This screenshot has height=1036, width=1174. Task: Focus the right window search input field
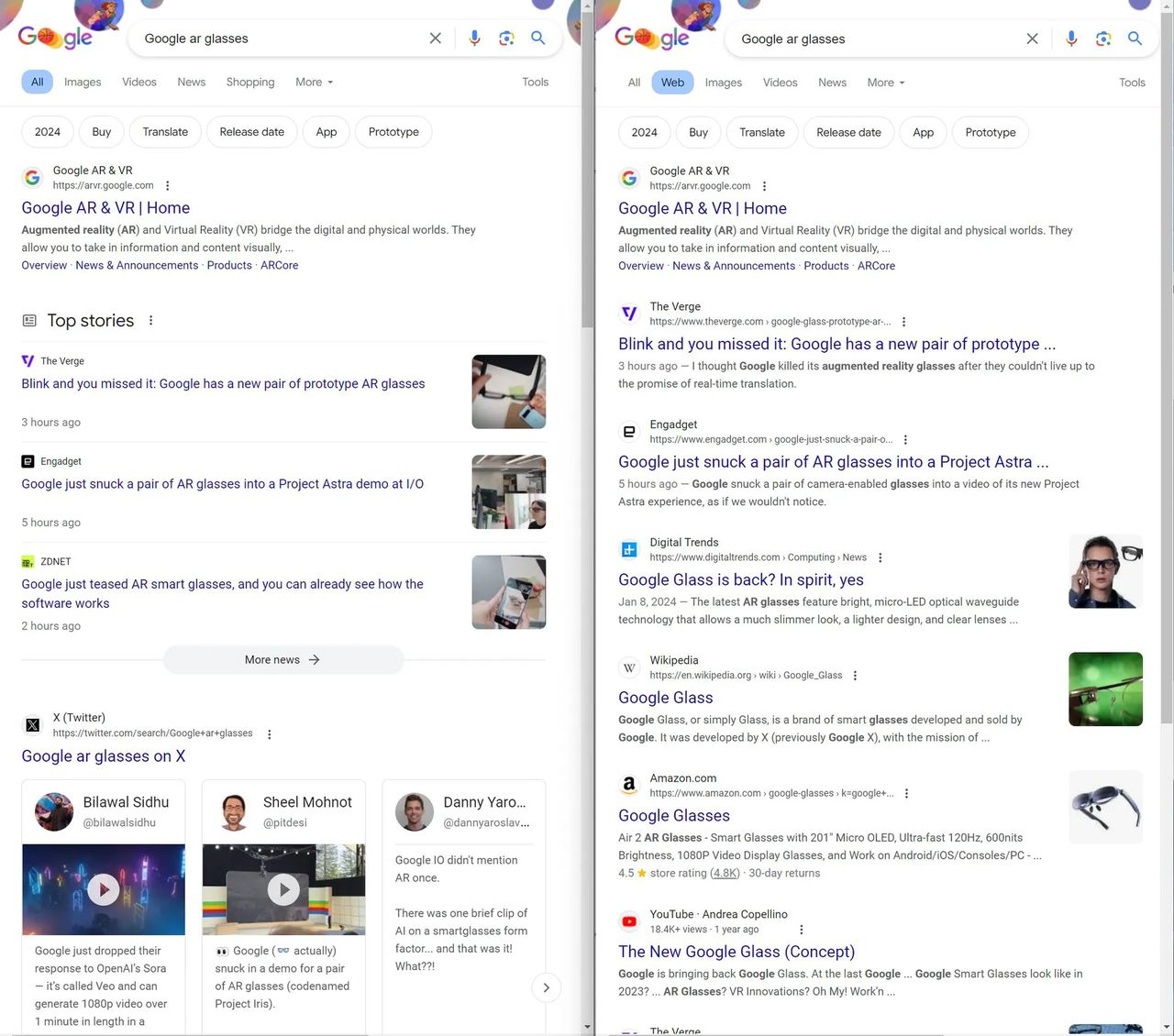point(876,39)
